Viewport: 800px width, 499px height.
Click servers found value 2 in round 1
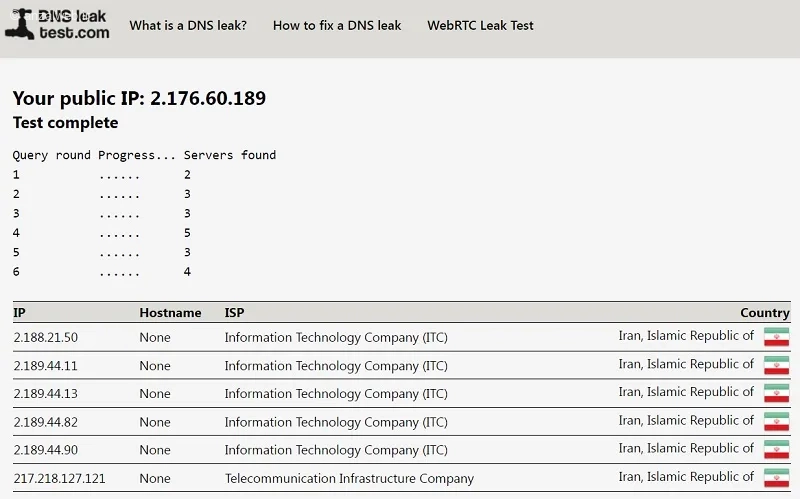[x=187, y=175]
